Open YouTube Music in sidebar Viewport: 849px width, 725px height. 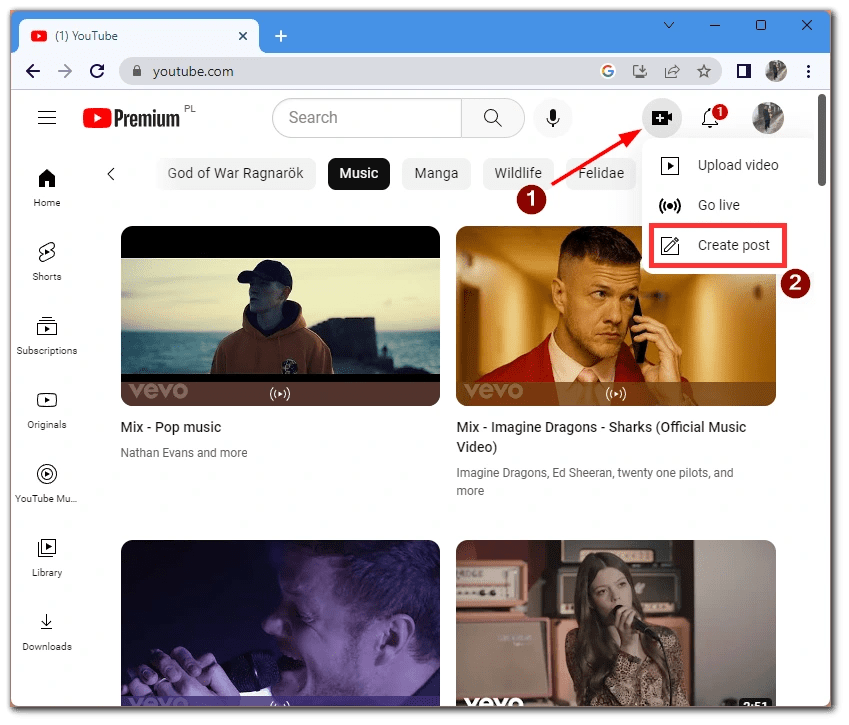click(x=47, y=484)
